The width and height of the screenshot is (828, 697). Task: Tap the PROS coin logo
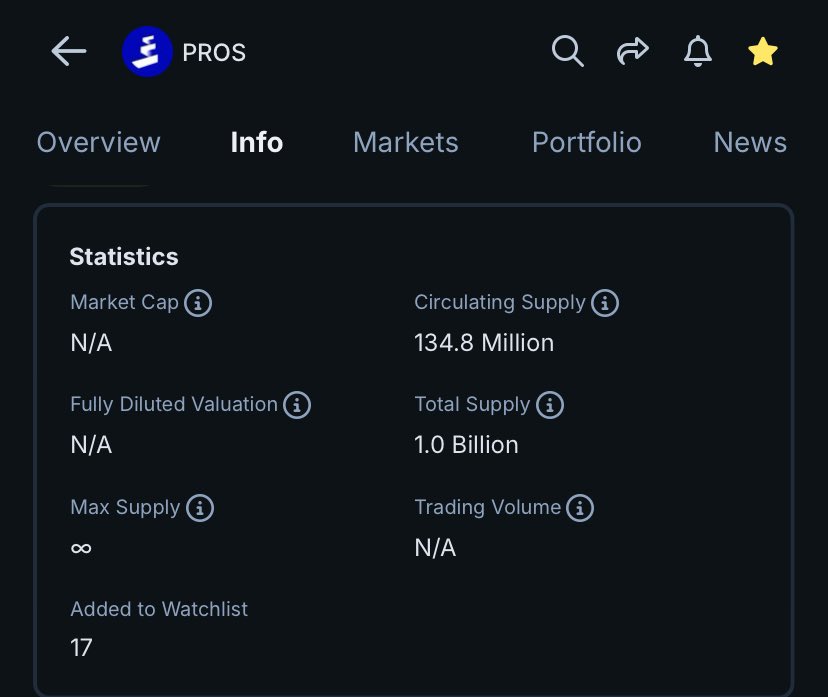[x=147, y=52]
